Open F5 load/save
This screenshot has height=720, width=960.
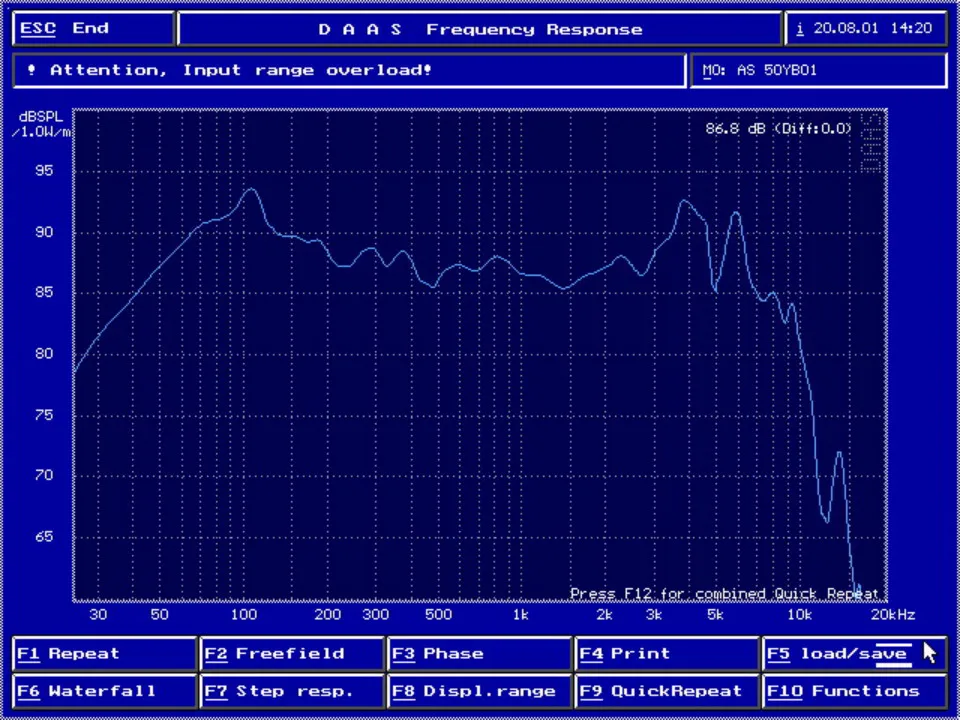(855, 654)
